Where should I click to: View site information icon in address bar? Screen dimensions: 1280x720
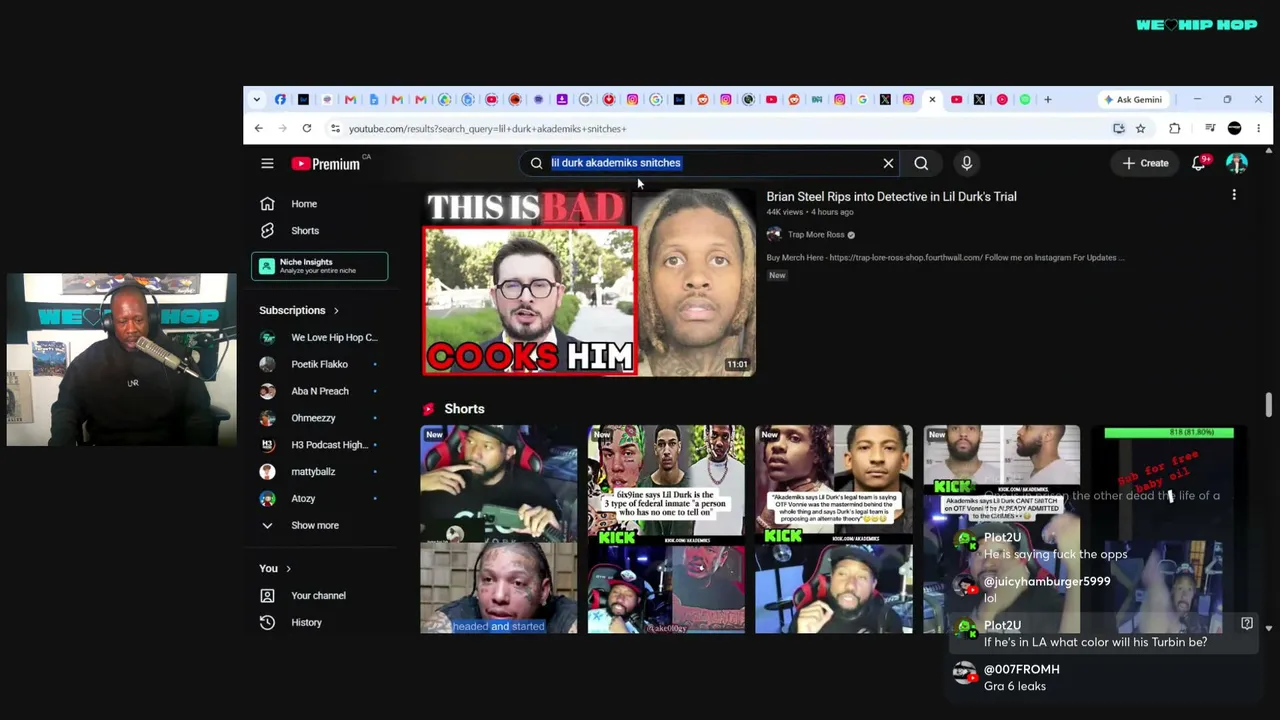pos(335,128)
